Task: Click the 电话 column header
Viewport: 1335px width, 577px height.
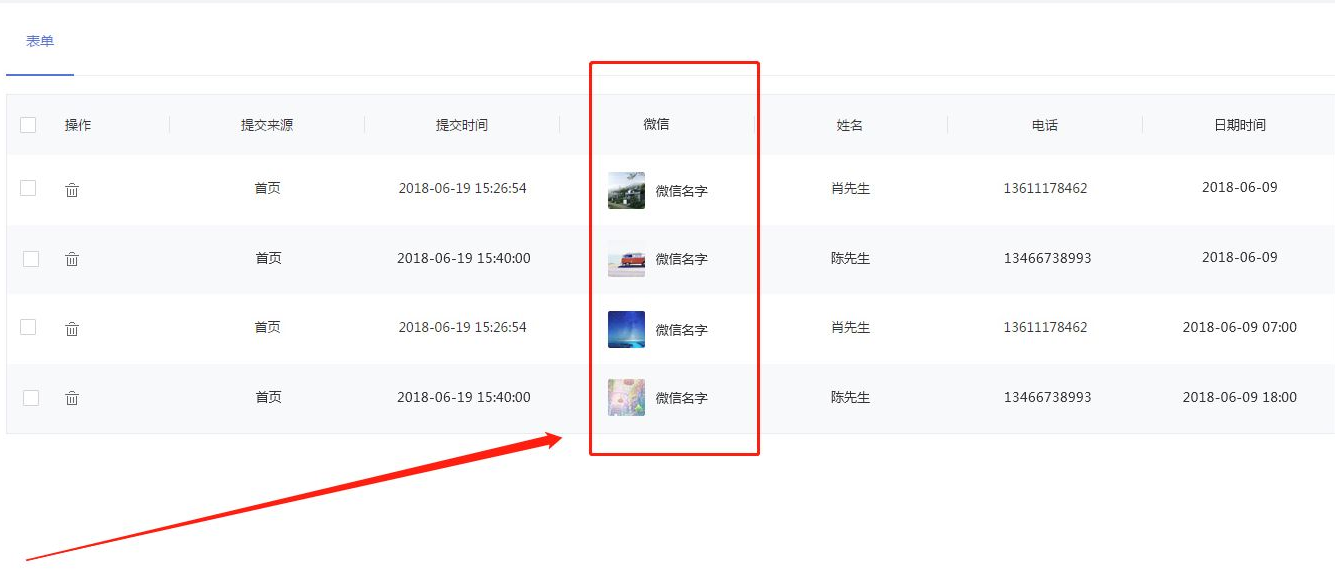Action: click(x=1045, y=125)
